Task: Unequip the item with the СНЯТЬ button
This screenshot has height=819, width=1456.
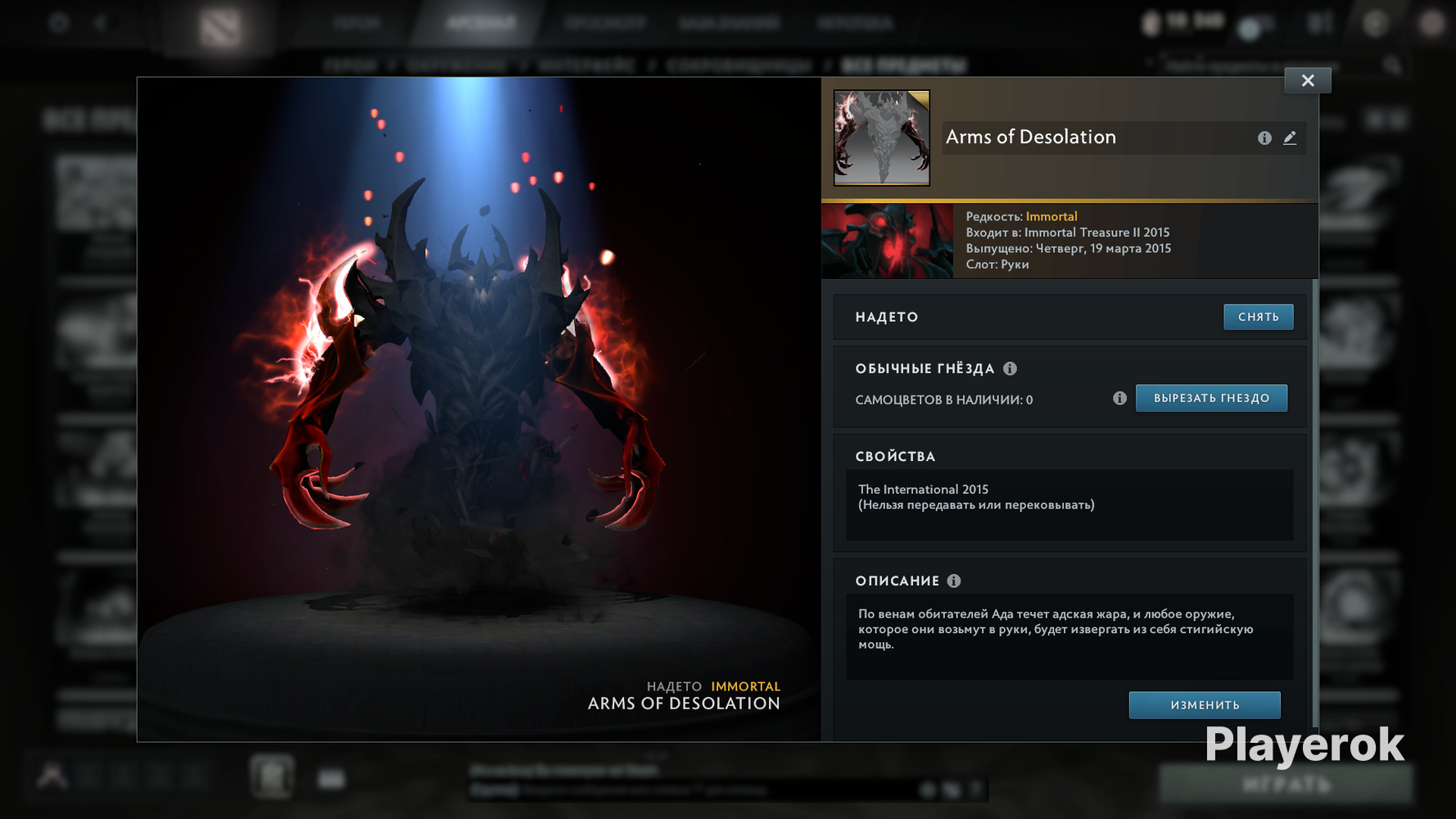Action: pyautogui.click(x=1259, y=317)
